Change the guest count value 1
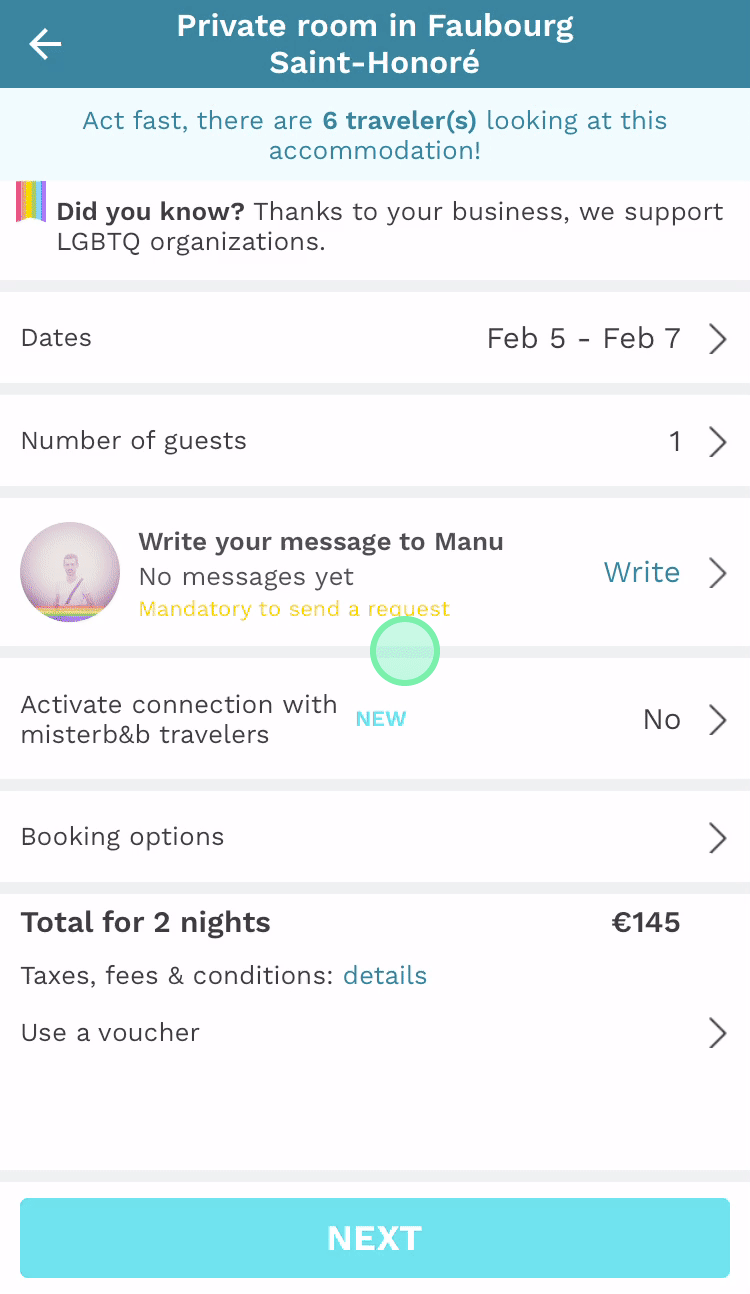 [x=675, y=441]
